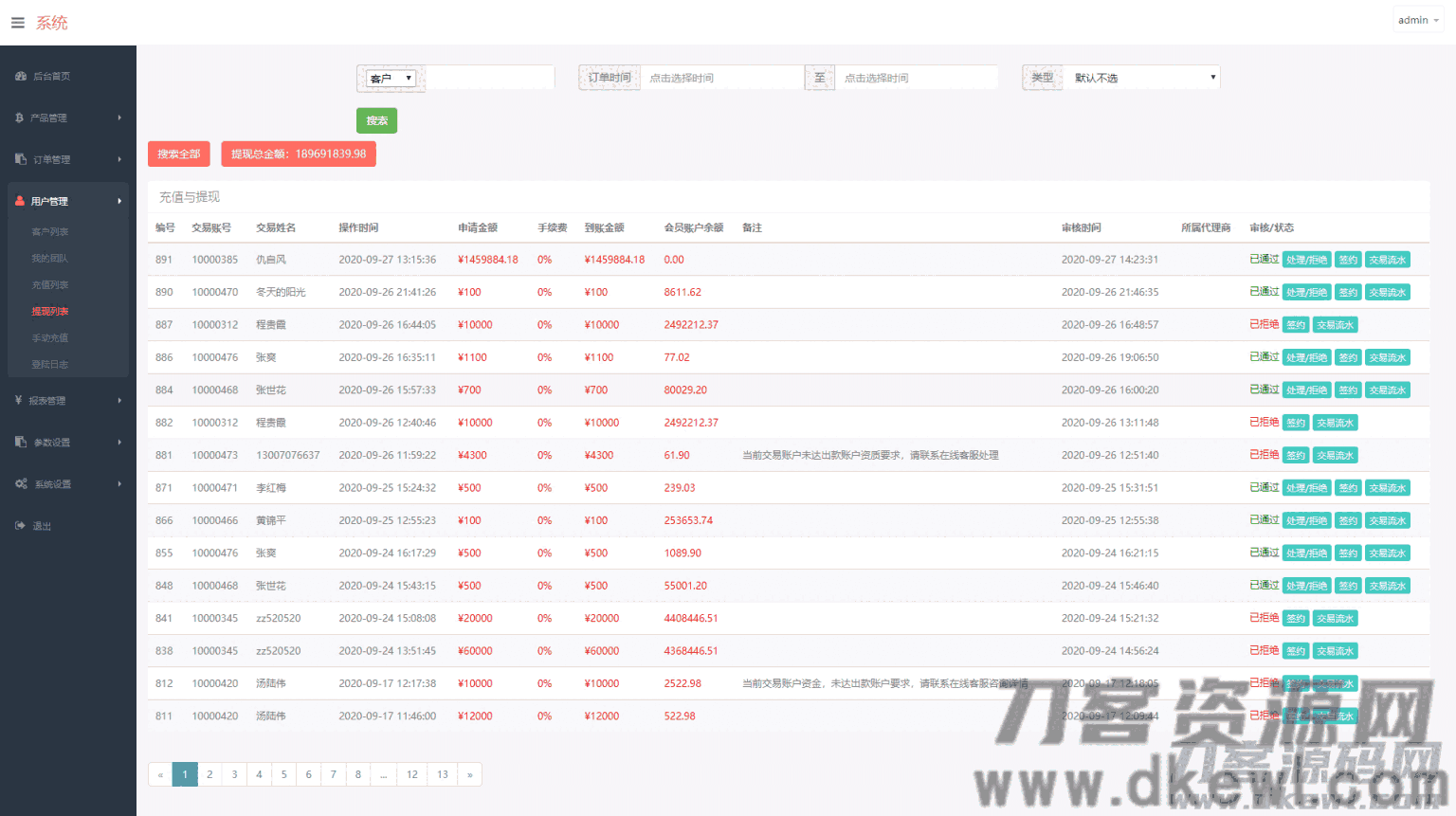Click the bitcoin icon for 产品管理
1456x816 pixels.
point(20,118)
